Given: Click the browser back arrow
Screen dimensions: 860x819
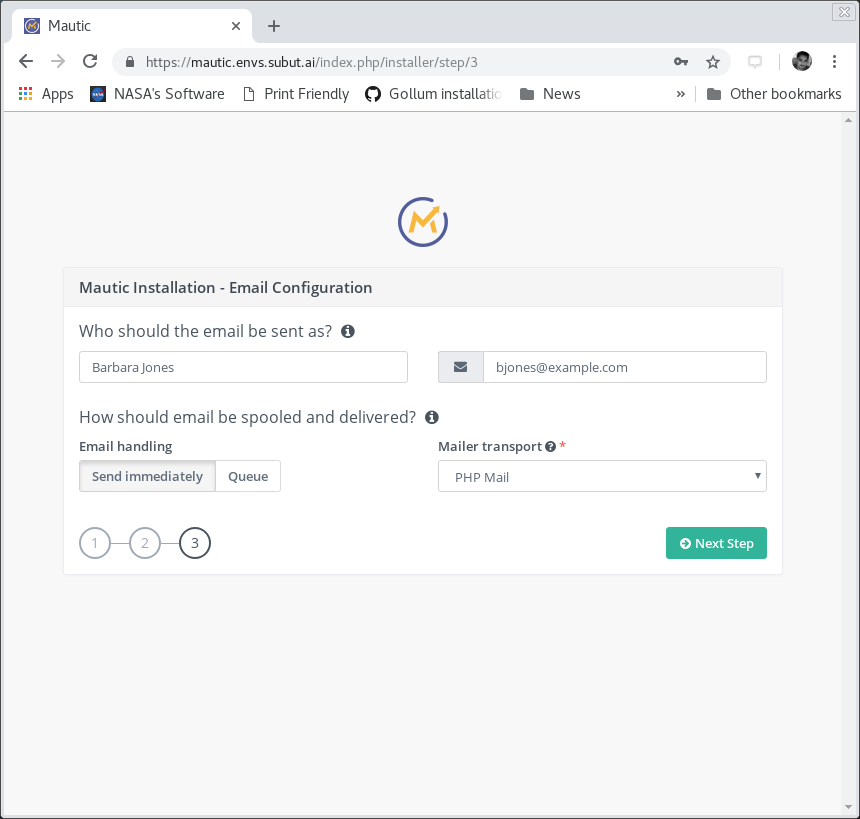Looking at the screenshot, I should point(26,61).
